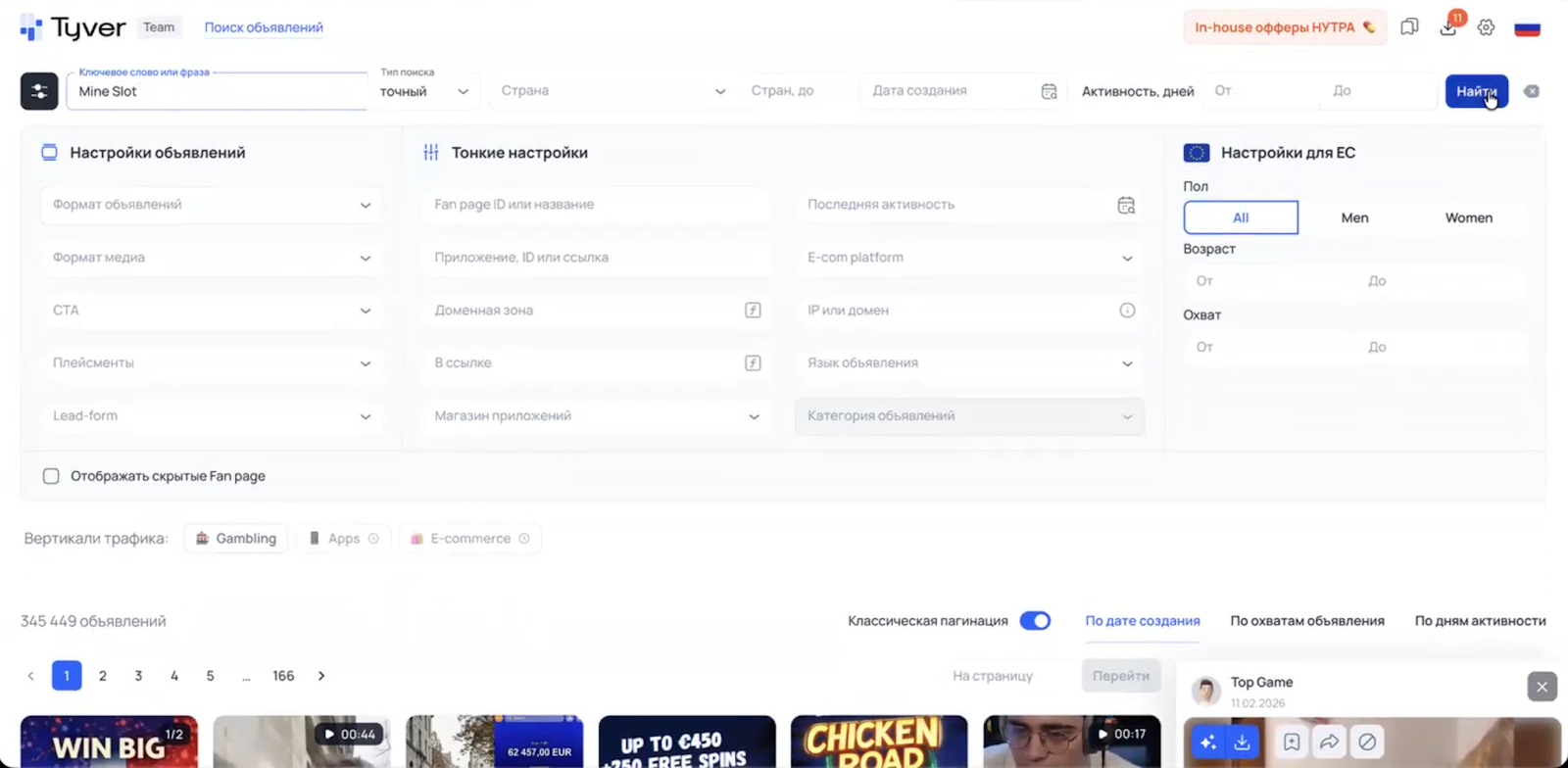Screen dimensions: 1568x768
Task: Check the Отображать скрытые Fan page checkbox
Action: point(51,476)
